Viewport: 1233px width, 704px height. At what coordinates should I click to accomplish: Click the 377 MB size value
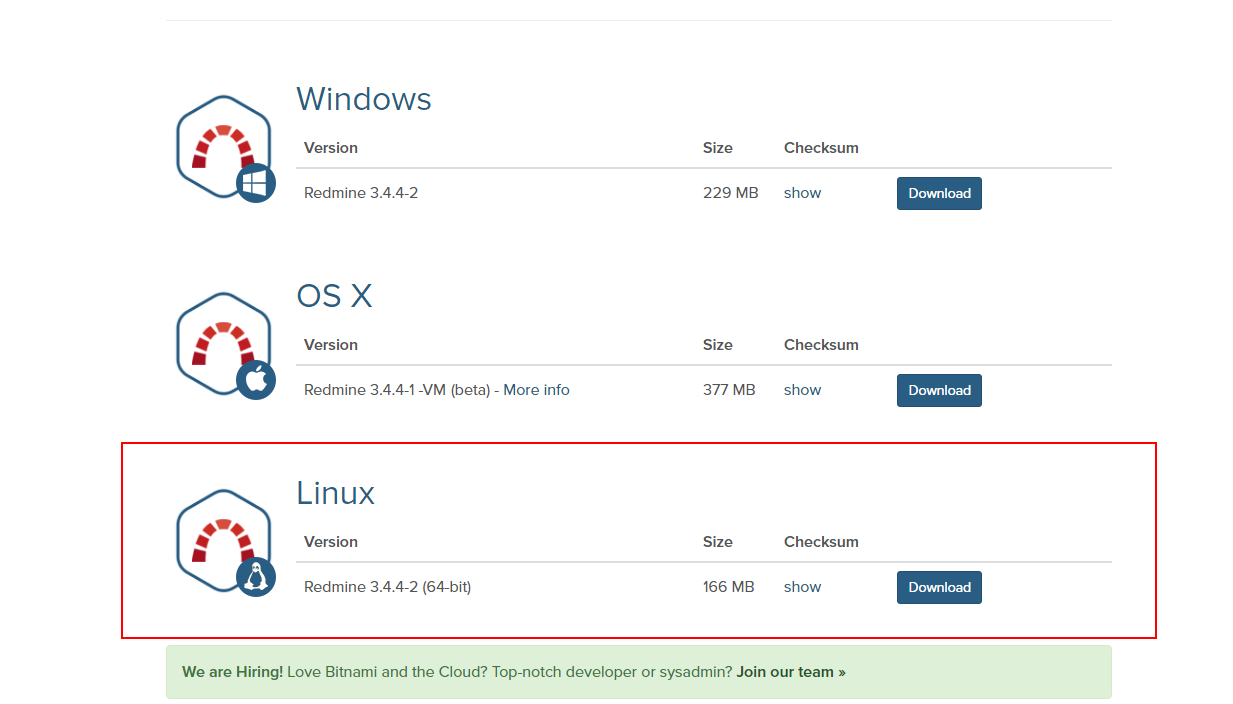729,390
